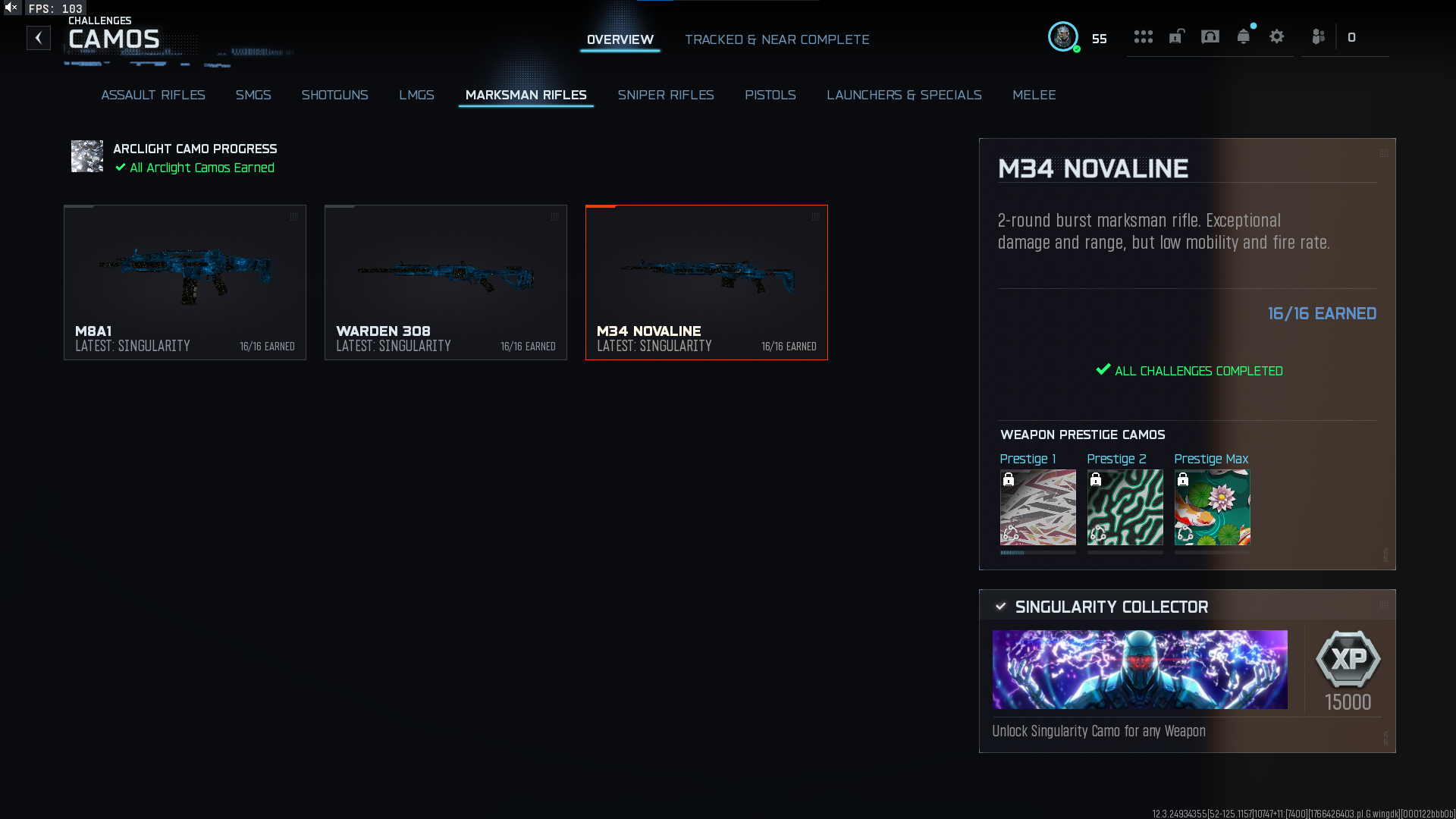Select the Warden 308 weapon card
This screenshot has height=819, width=1456.
(x=446, y=282)
